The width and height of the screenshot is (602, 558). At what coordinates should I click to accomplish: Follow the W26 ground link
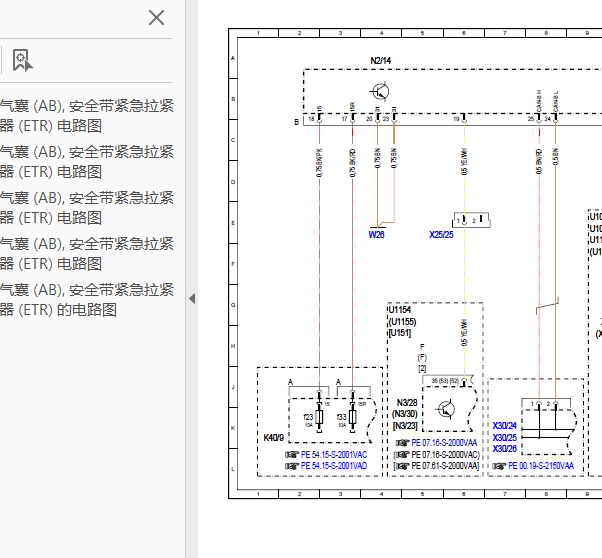(376, 235)
